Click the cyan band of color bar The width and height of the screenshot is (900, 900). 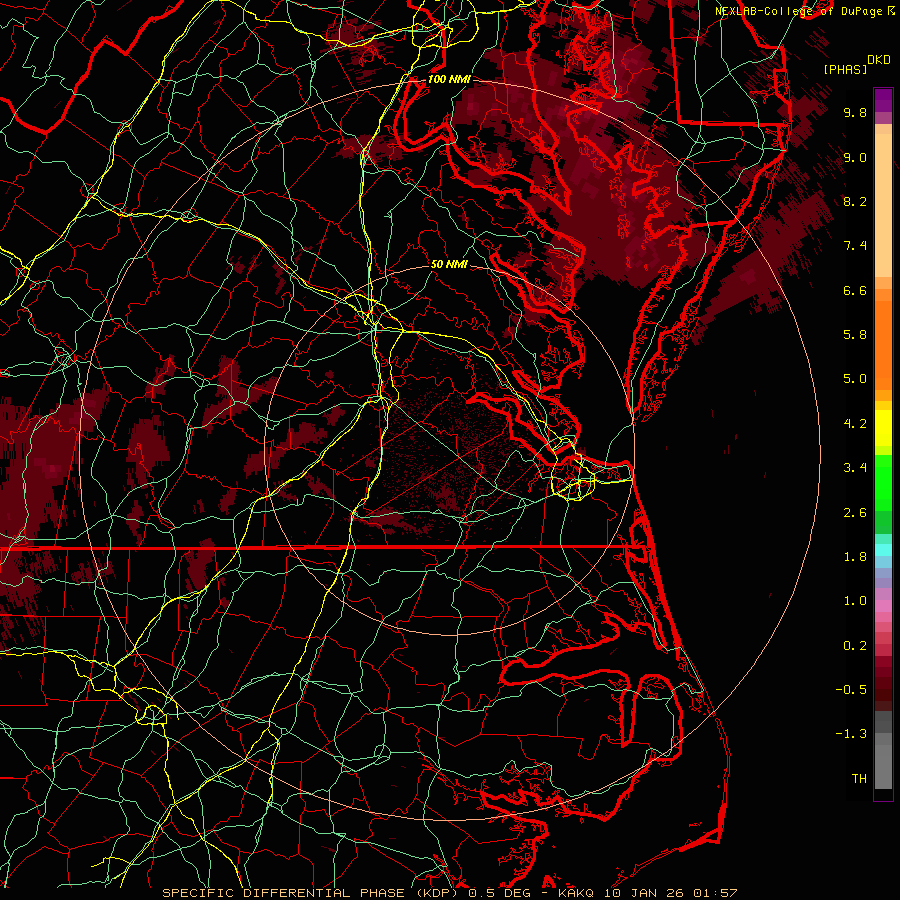coord(883,549)
